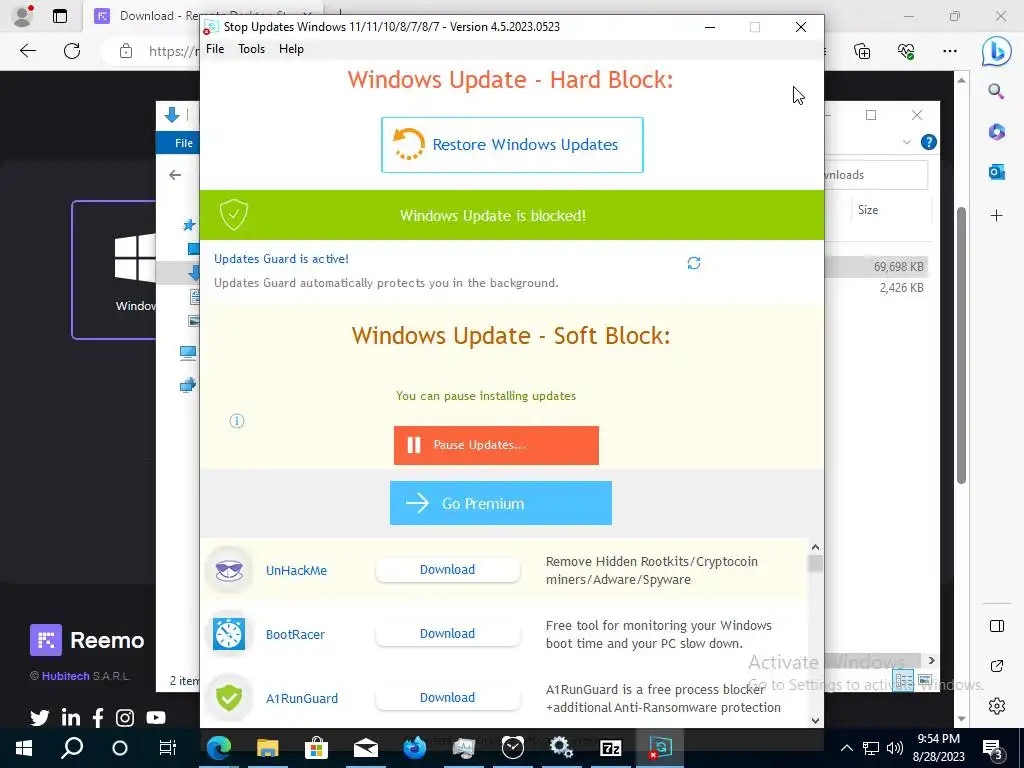
Task: Click the Updates Guard refresh icon
Action: (694, 263)
